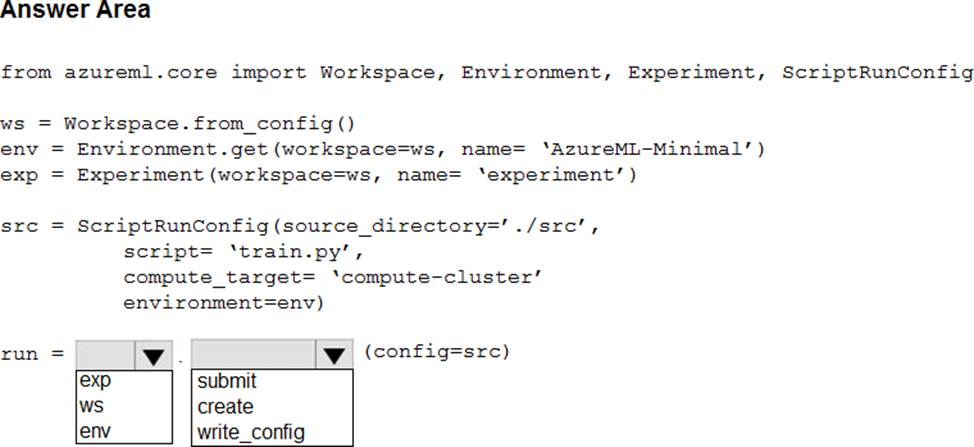This screenshot has height=447, width=974.
Task: Click the 'Workspace.from_config()' code line
Action: (178, 124)
